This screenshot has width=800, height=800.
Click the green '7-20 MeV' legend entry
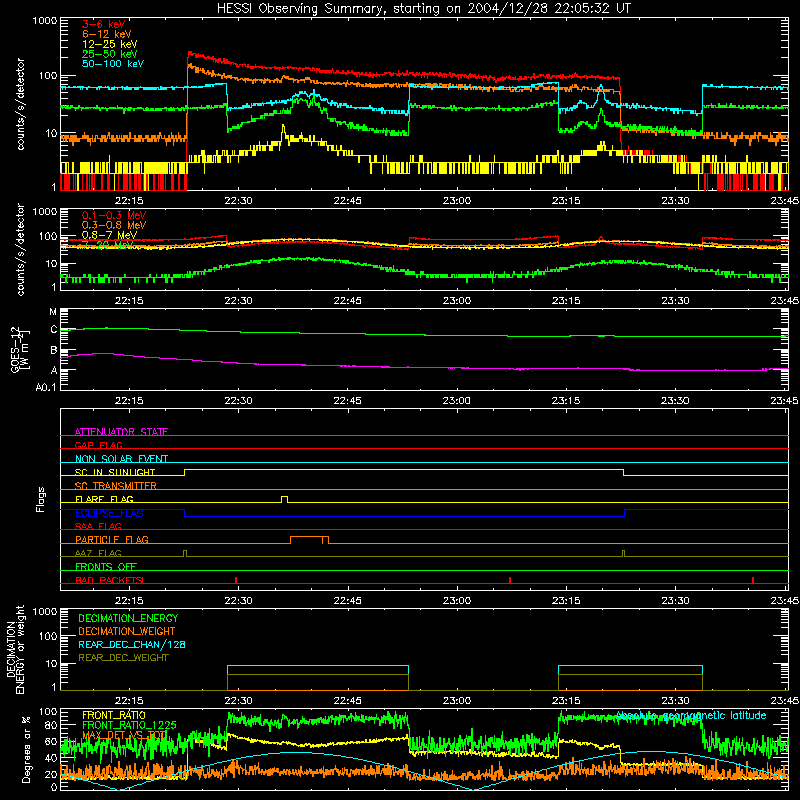click(x=108, y=245)
